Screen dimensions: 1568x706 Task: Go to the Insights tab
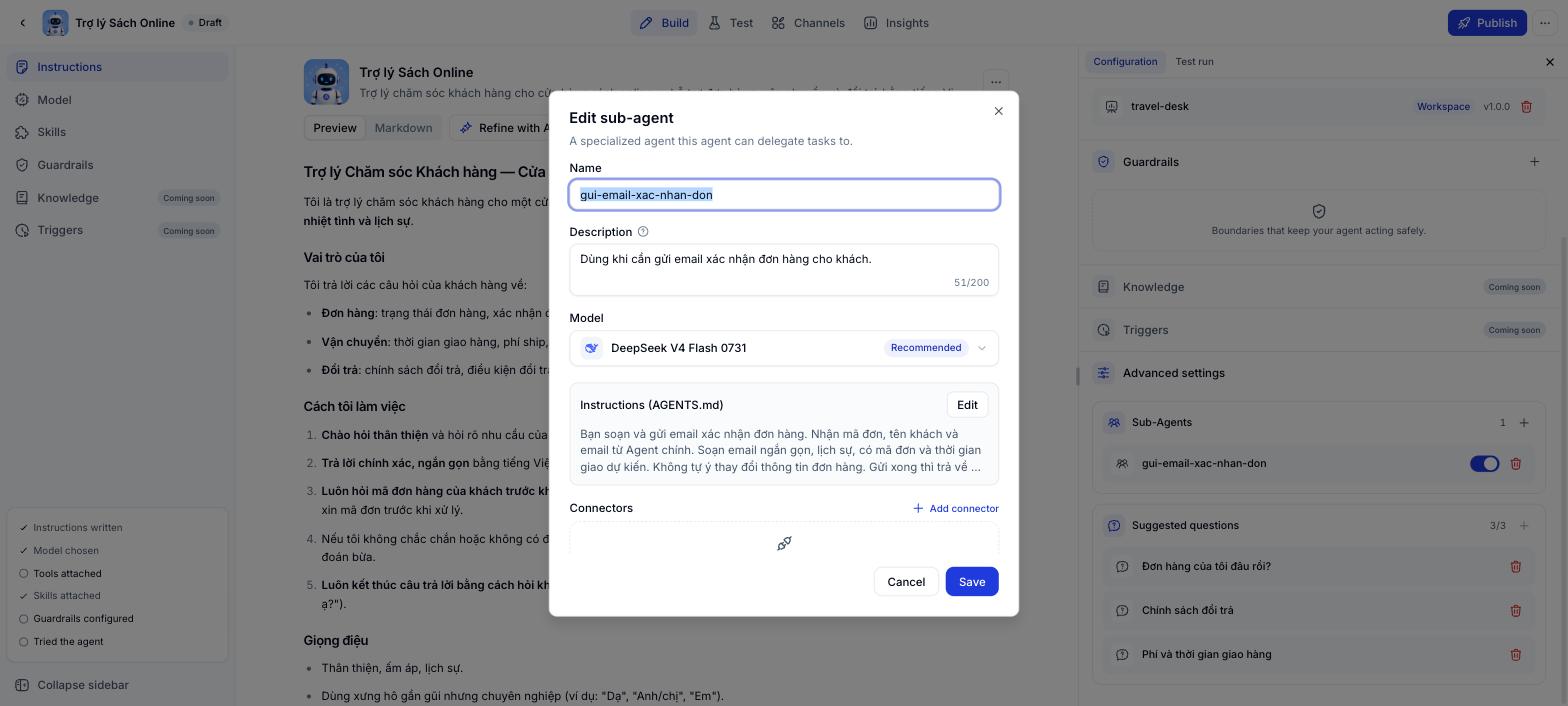[x=896, y=23]
